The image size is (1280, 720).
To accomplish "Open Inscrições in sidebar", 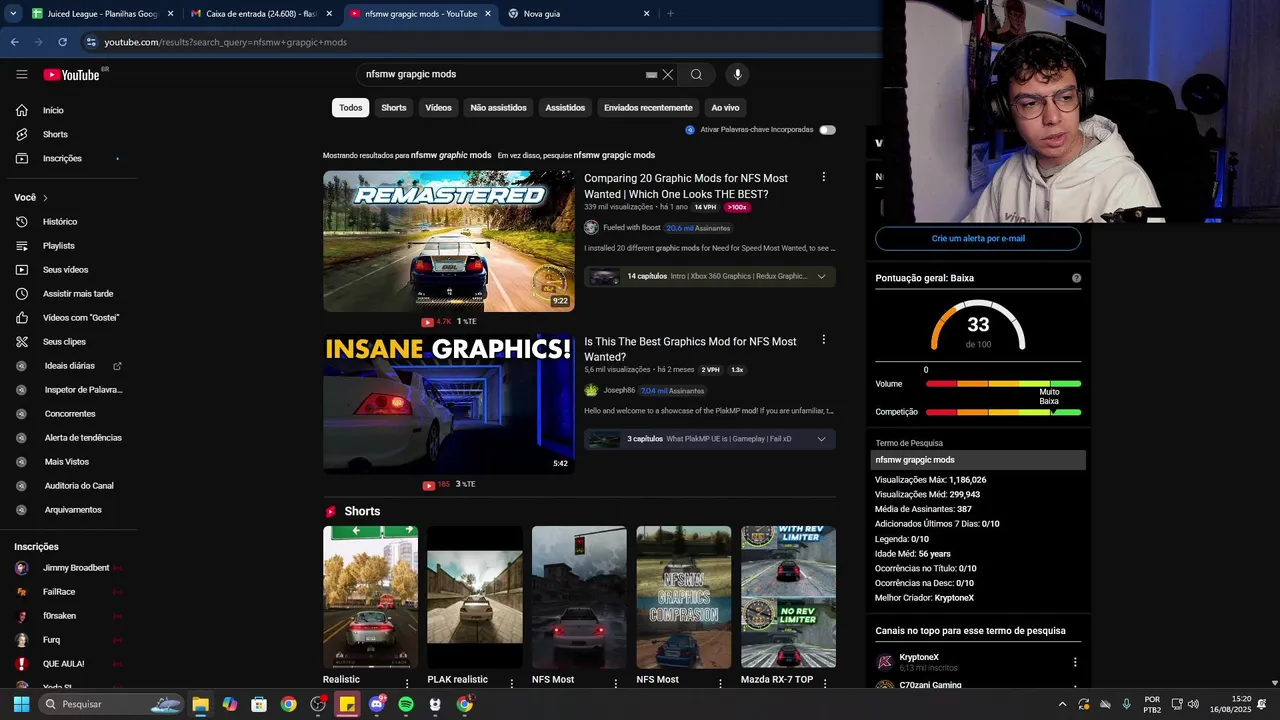I will pos(62,158).
